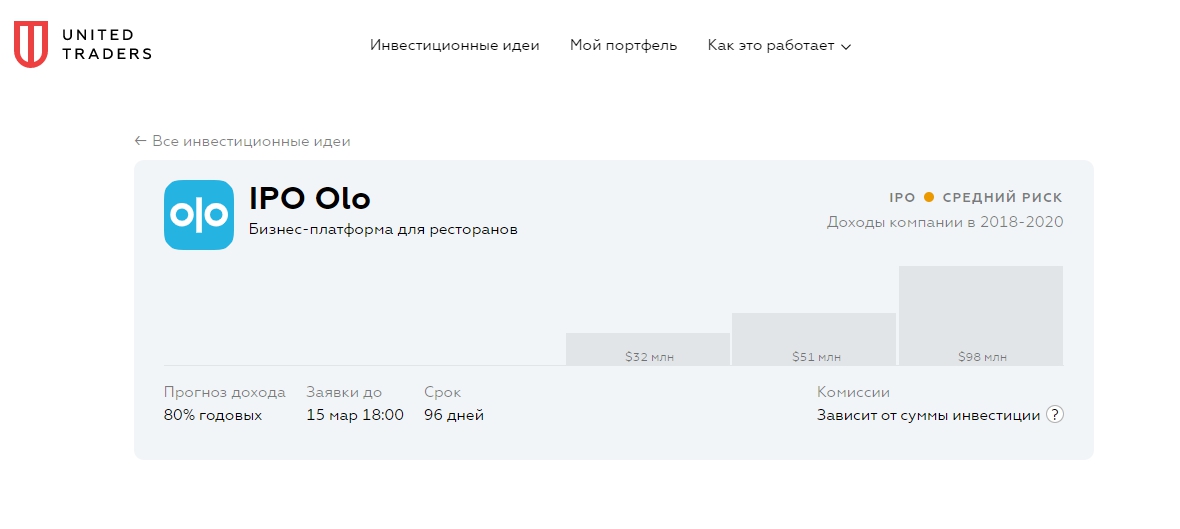Open Инвестиционные идеи menu item
This screenshot has height=529, width=1180.
click(455, 45)
